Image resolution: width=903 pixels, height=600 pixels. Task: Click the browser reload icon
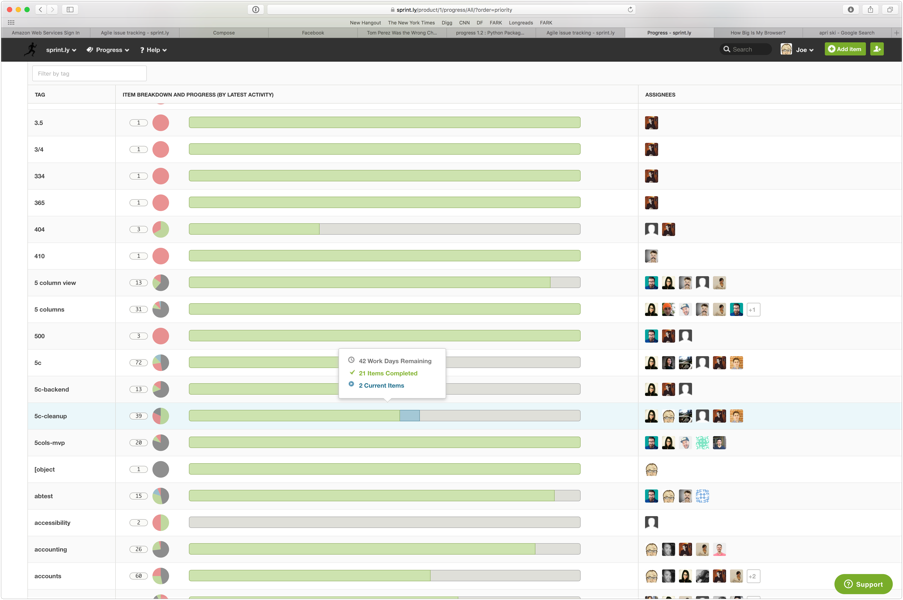click(x=630, y=9)
